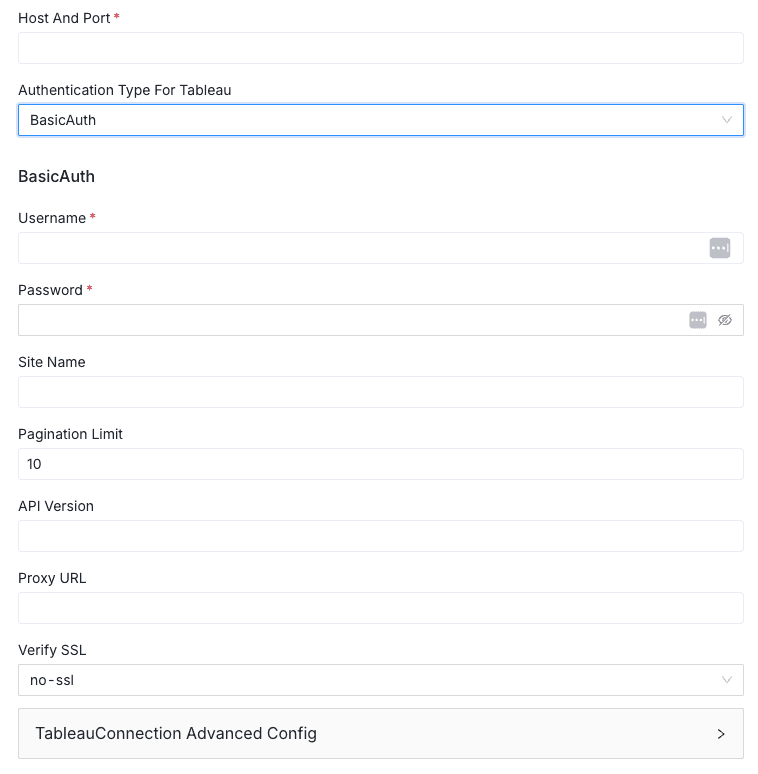The height and width of the screenshot is (774, 758).
Task: Click the Pagination Limit field showing 10
Action: pyautogui.click(x=380, y=464)
